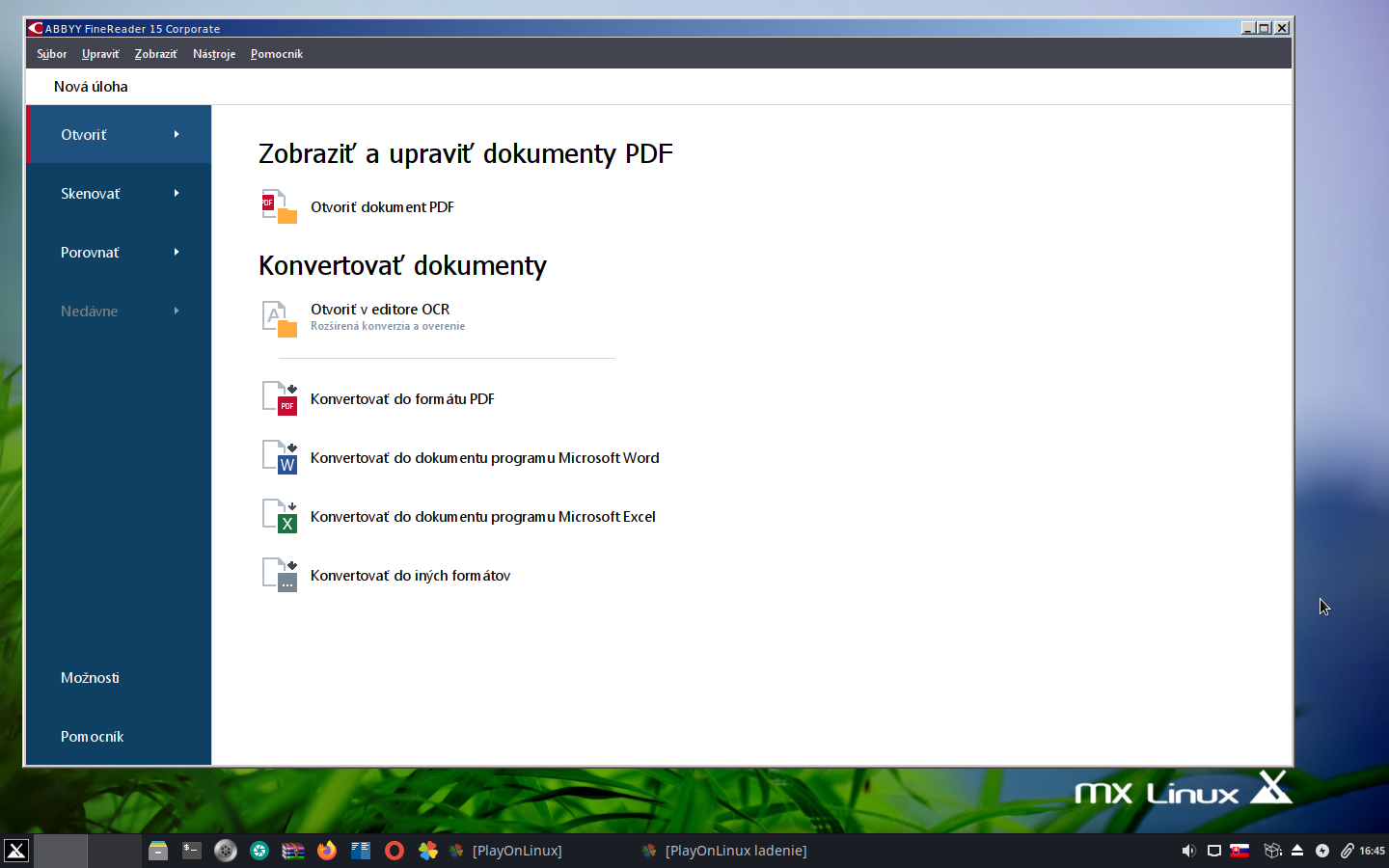This screenshot has width=1389, height=868.
Task: Click the other formats conversion icon
Action: [280, 575]
